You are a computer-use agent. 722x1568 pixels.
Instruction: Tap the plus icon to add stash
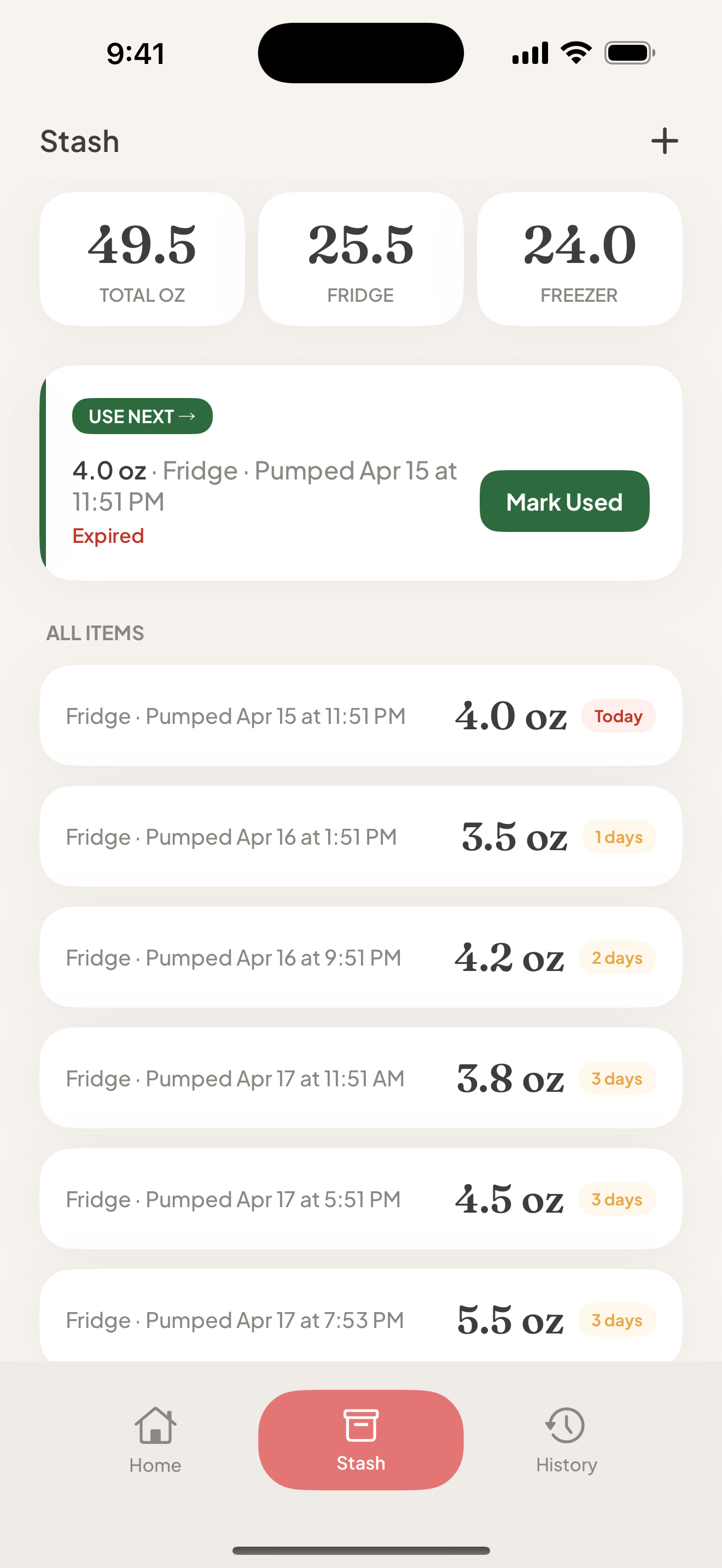(664, 141)
